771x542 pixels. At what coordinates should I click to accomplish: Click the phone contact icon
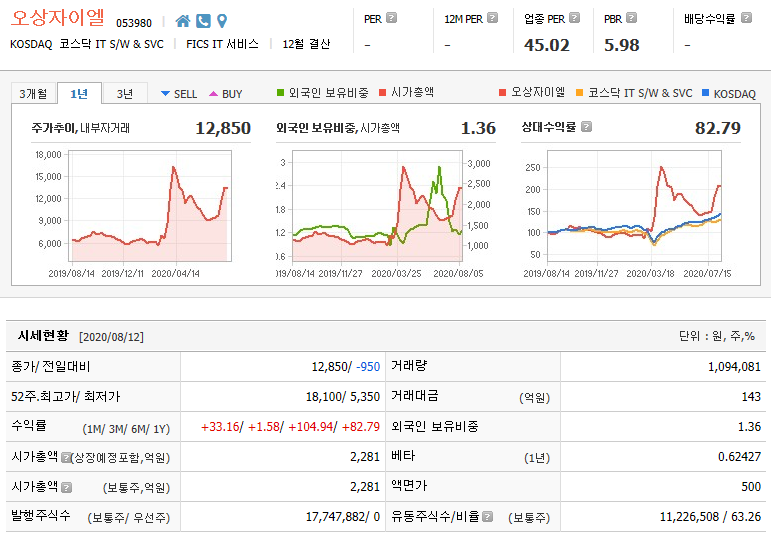(x=203, y=21)
